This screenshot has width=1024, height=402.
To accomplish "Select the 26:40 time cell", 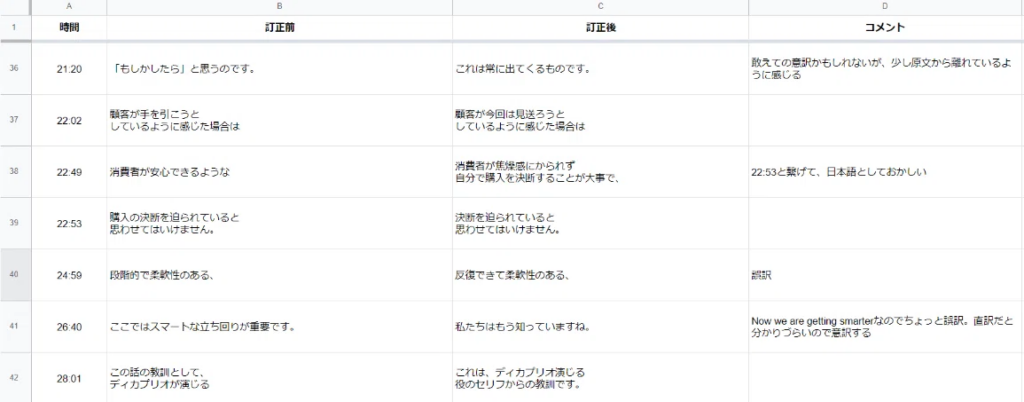I will coord(69,326).
